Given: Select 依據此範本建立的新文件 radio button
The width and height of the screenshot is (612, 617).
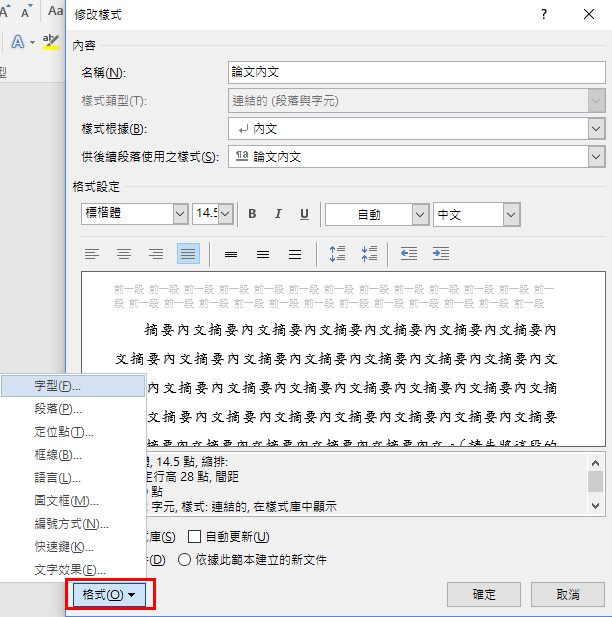Looking at the screenshot, I should [x=184, y=560].
